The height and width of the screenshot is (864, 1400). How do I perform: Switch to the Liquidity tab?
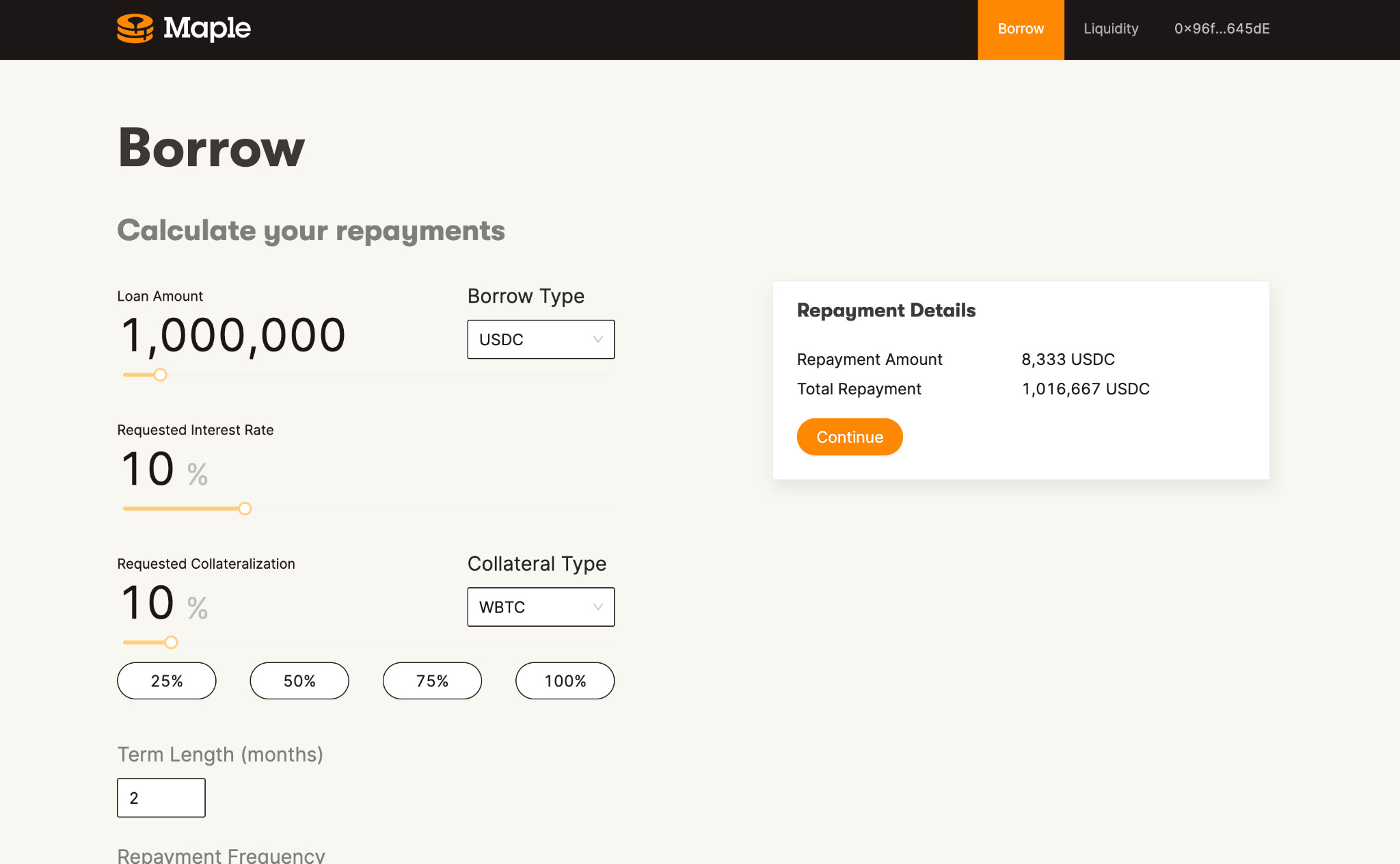(1111, 29)
